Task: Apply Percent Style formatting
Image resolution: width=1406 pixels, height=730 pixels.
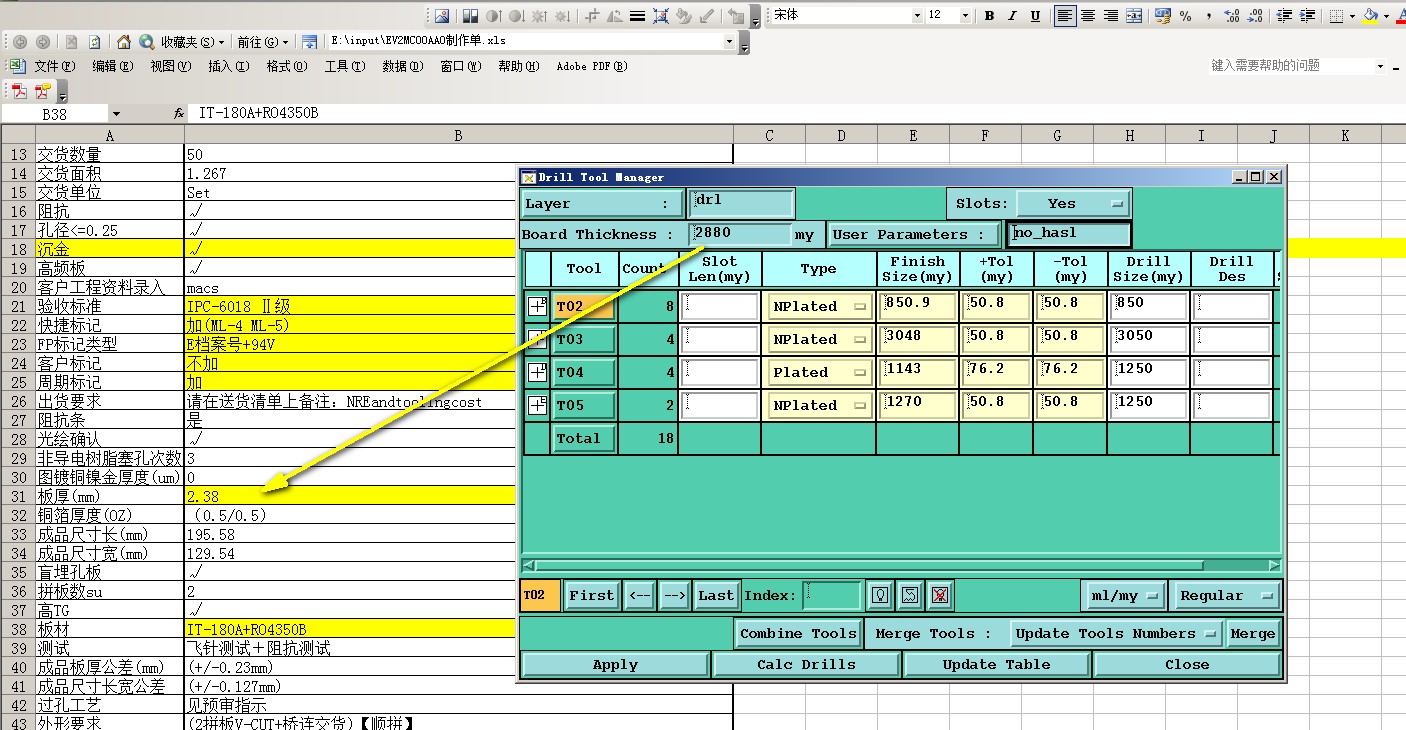Action: tap(1186, 15)
